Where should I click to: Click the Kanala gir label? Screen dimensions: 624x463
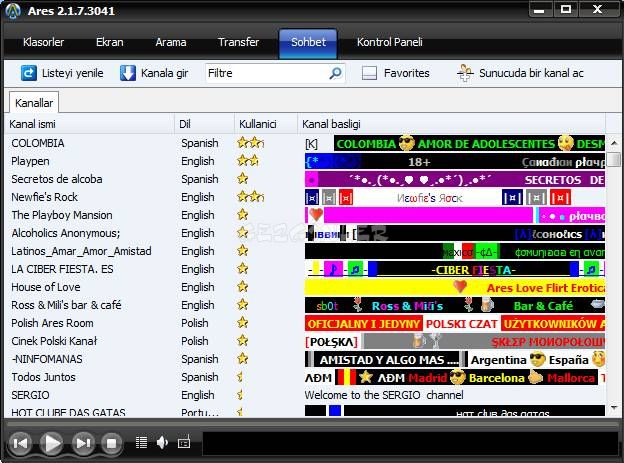click(x=164, y=73)
